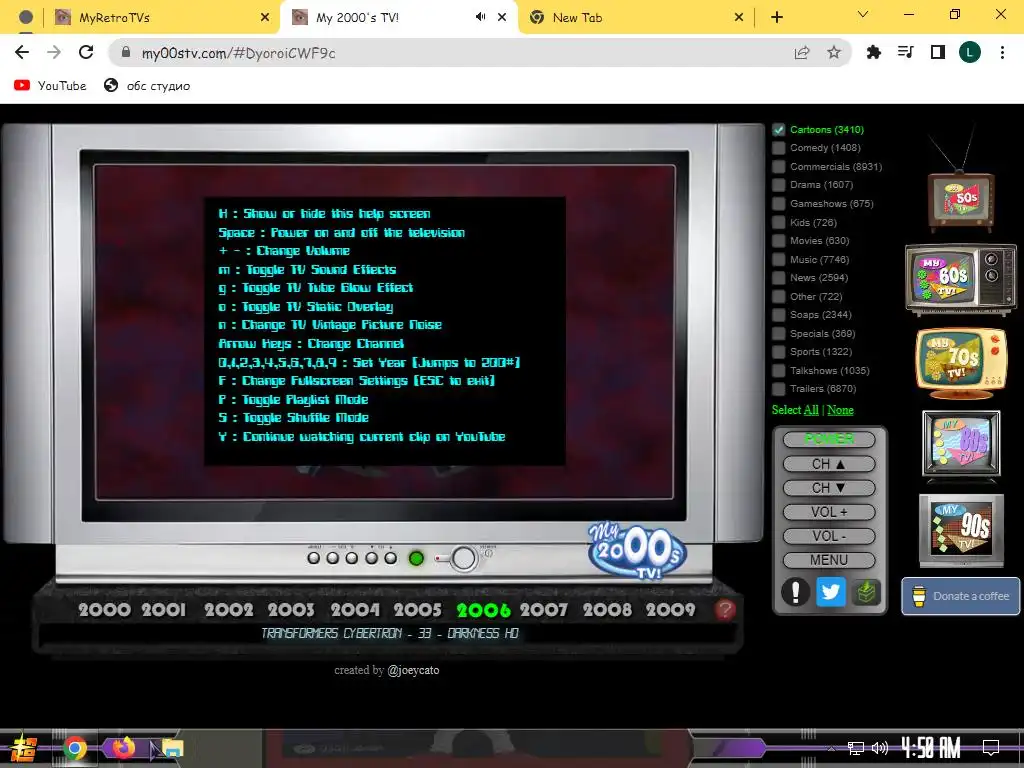Click the CH up button
1024x768 pixels.
pyautogui.click(x=829, y=464)
